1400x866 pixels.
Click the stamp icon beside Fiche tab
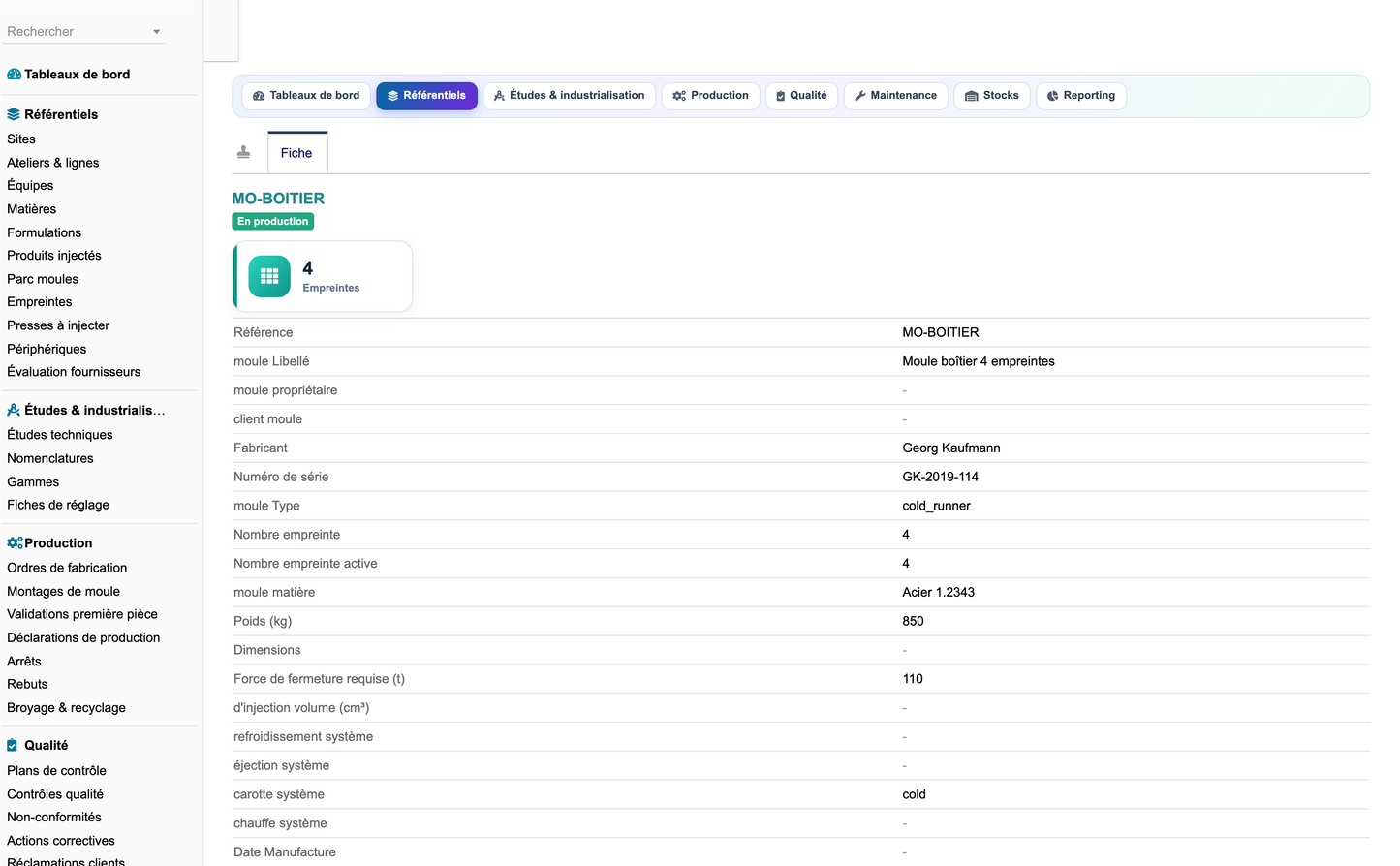244,152
